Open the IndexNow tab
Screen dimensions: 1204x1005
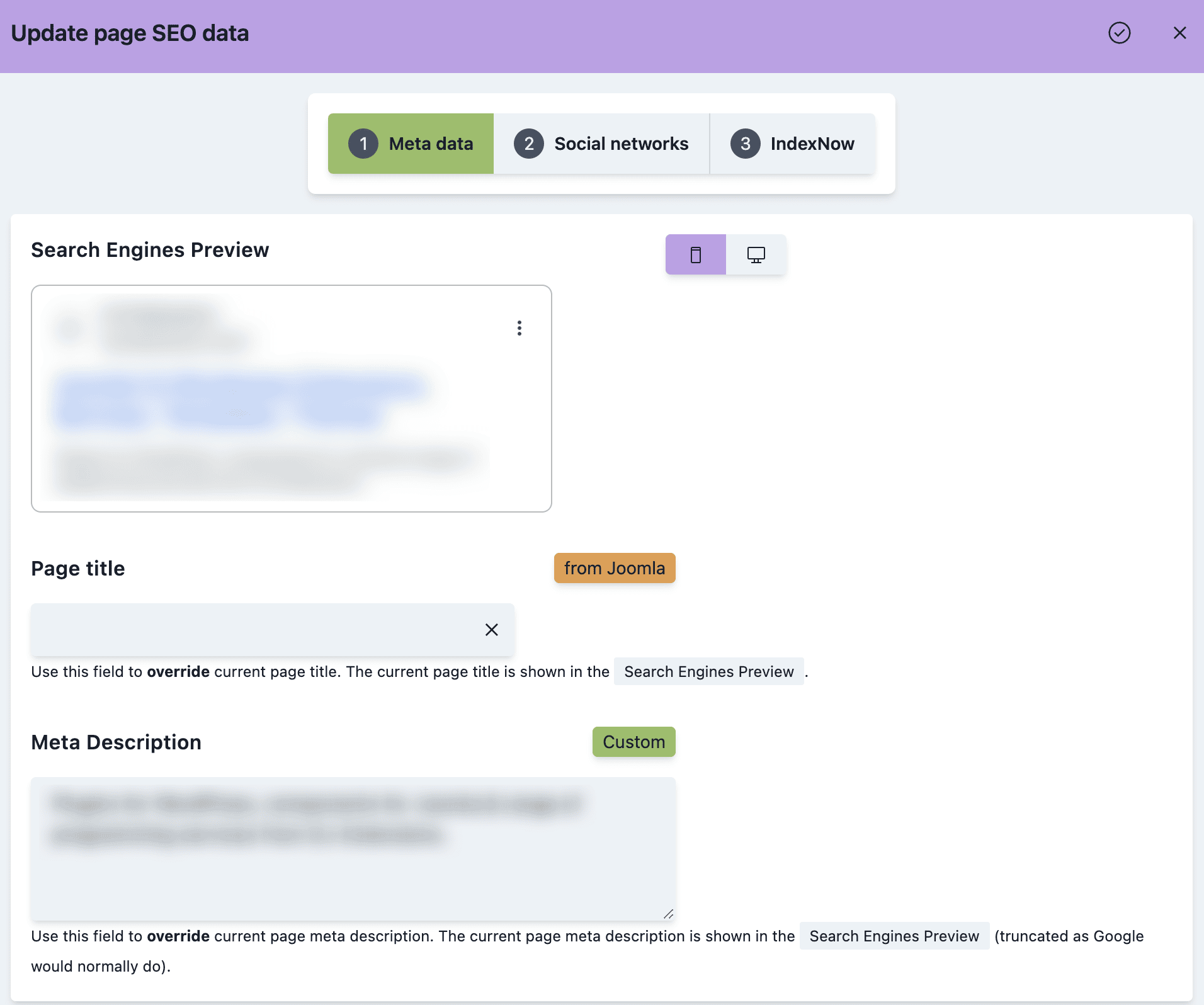tap(792, 144)
